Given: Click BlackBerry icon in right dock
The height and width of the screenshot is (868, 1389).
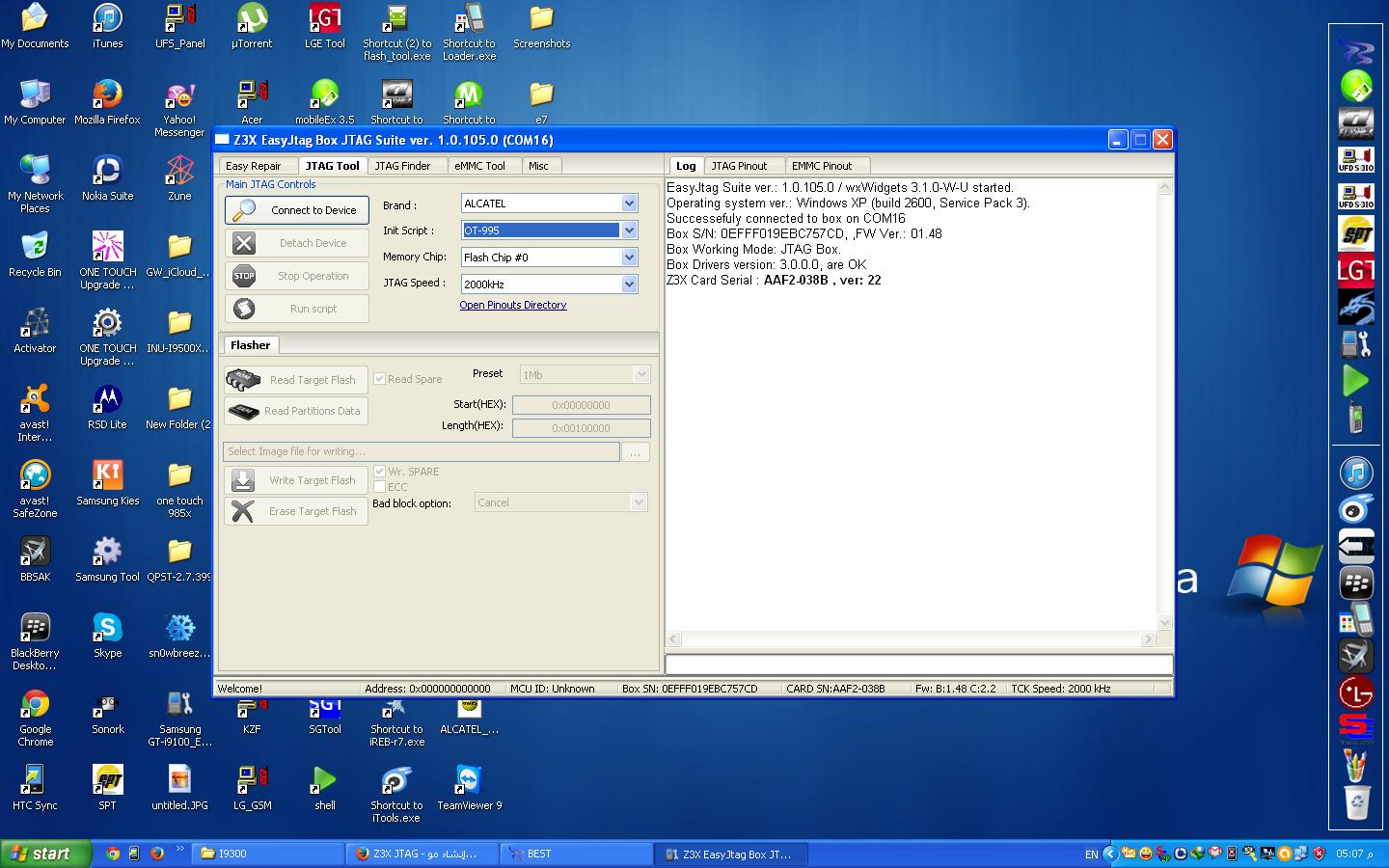Looking at the screenshot, I should tap(1356, 583).
